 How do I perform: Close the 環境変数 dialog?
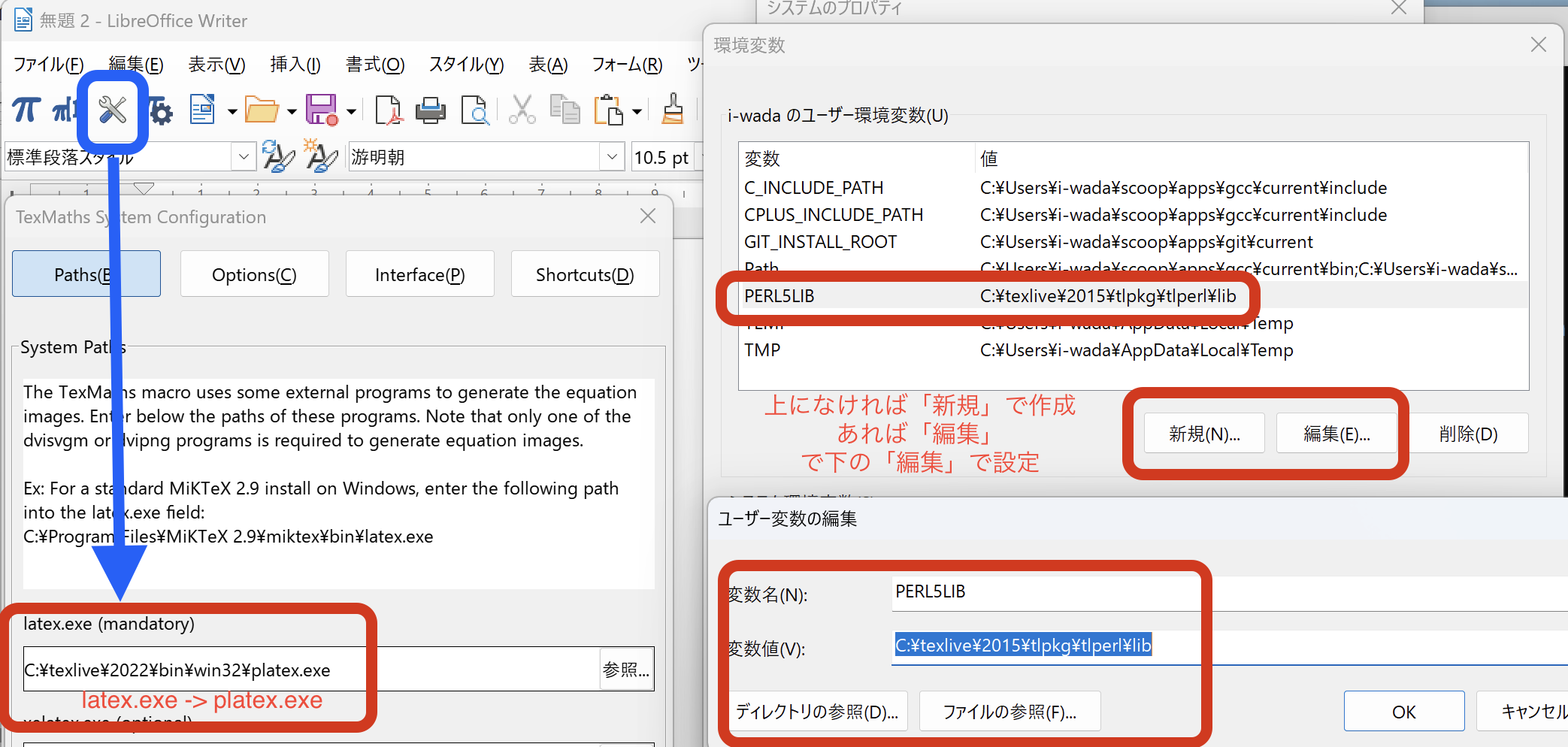[1539, 45]
